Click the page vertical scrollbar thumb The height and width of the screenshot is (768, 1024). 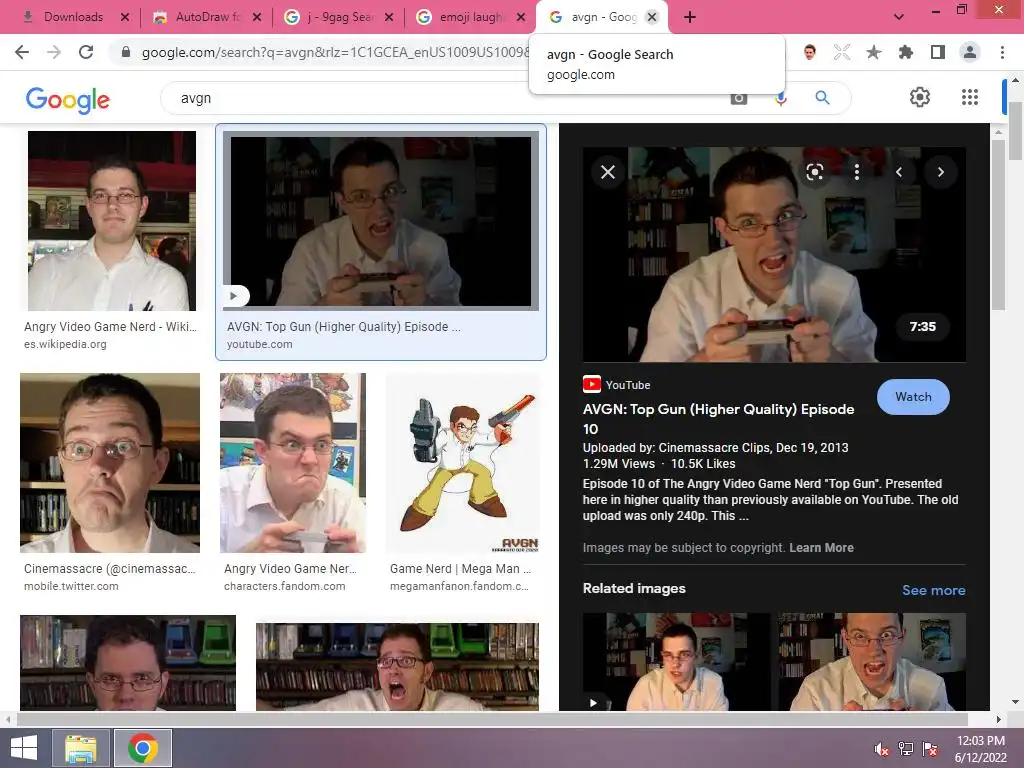click(1015, 131)
